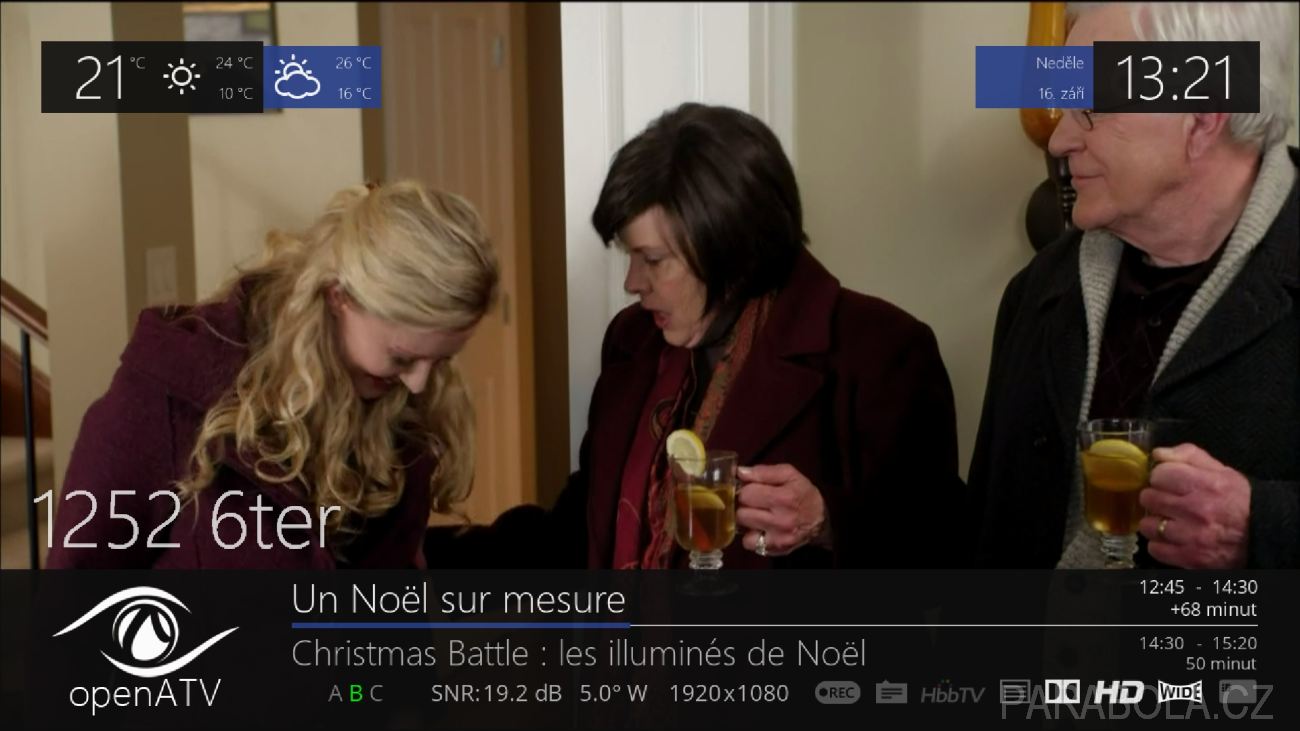Select the green tuner B indicator

(356, 693)
